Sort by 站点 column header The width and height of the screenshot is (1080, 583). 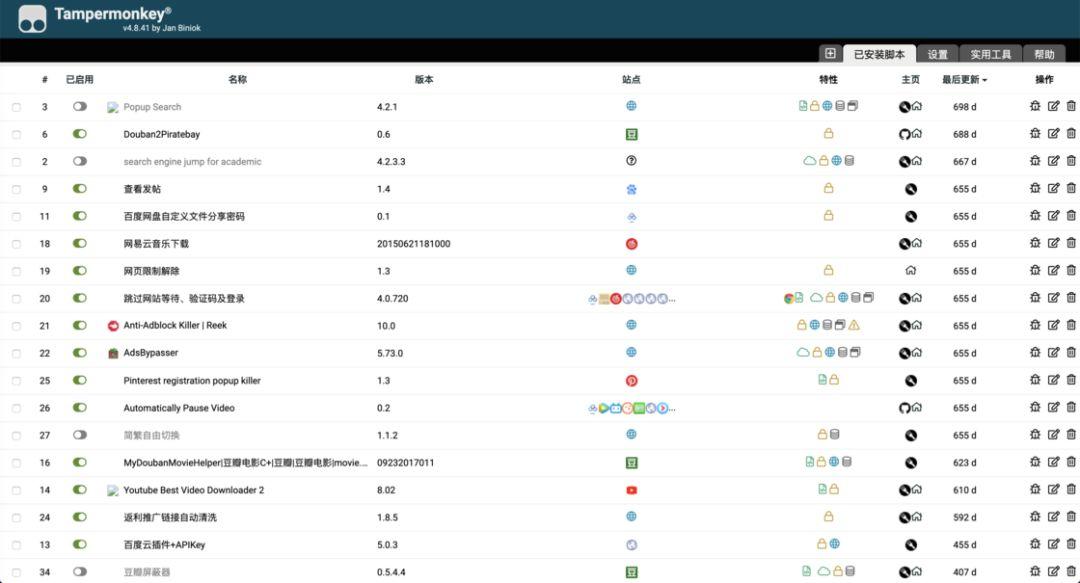pyautogui.click(x=631, y=80)
